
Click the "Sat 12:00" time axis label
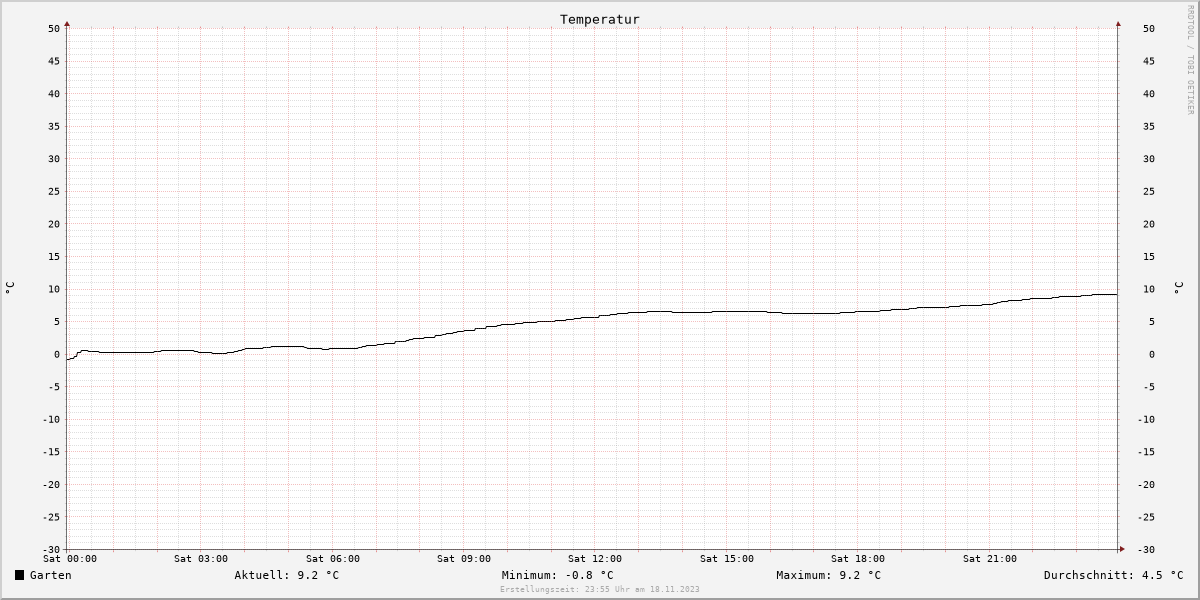click(x=595, y=559)
